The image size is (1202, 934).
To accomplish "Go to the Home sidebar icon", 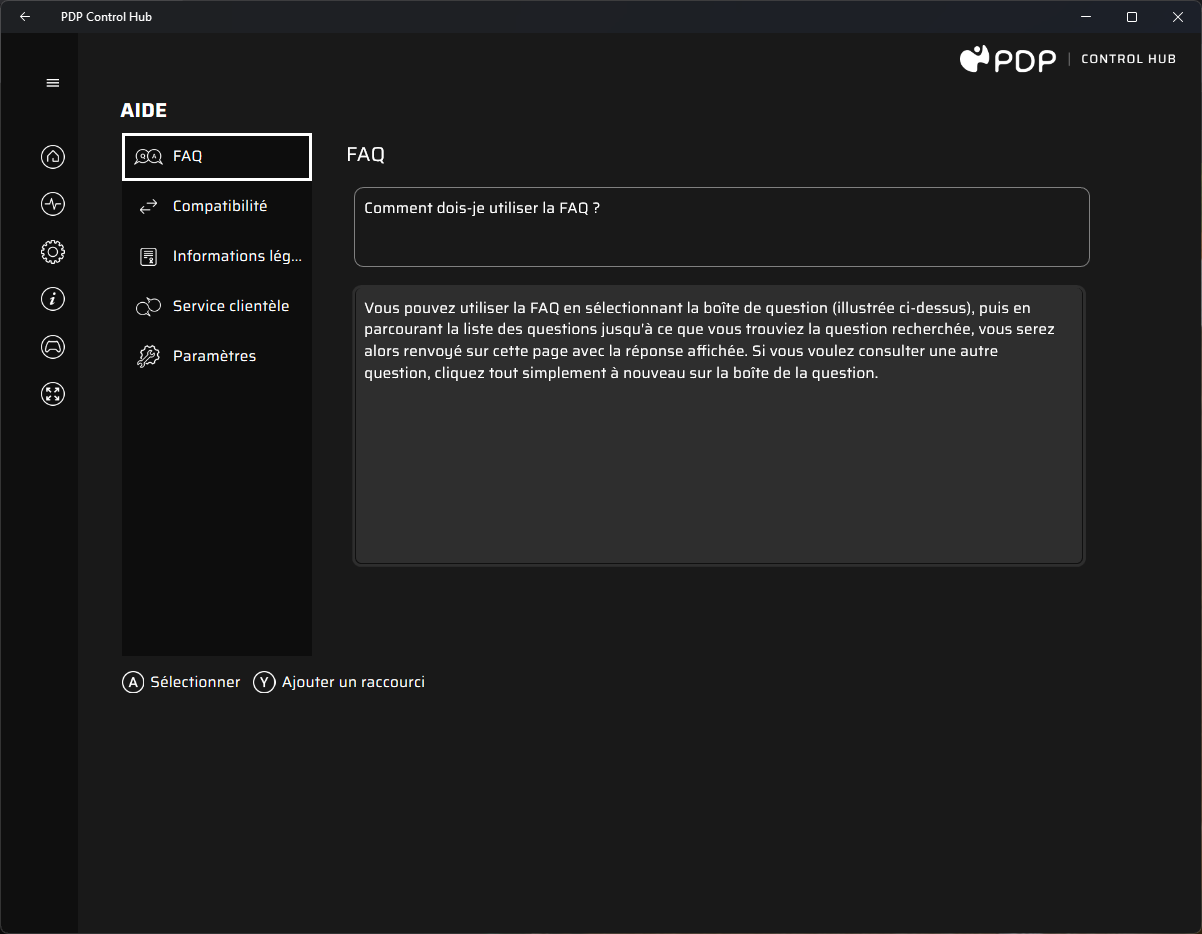I will (53, 157).
